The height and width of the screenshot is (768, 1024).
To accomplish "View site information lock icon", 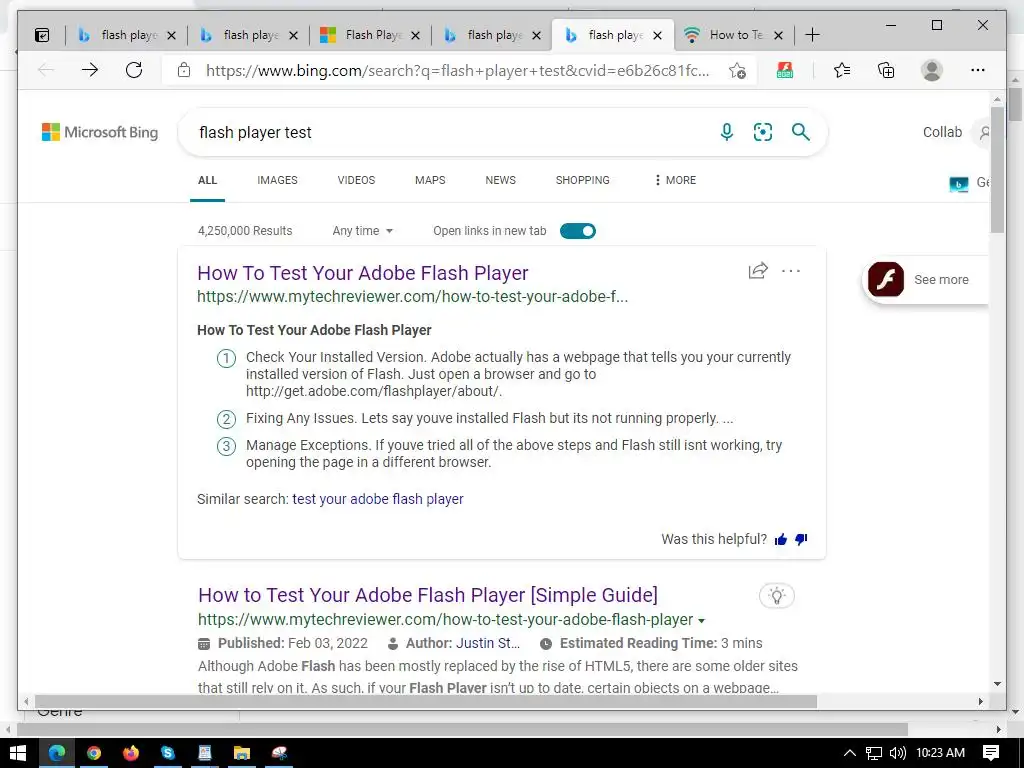I will (x=184, y=70).
